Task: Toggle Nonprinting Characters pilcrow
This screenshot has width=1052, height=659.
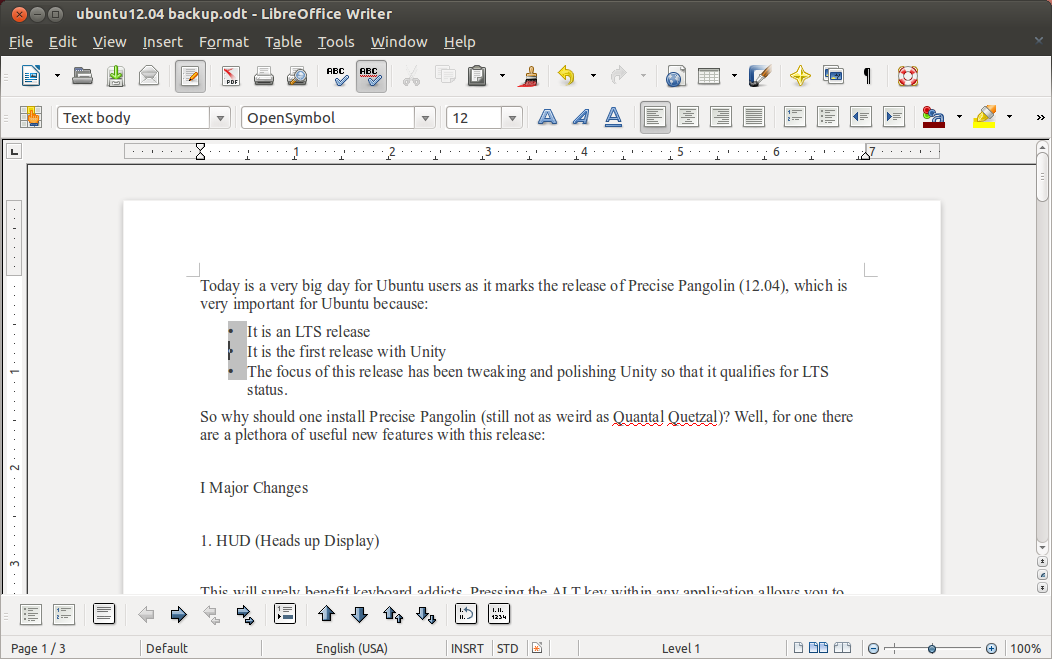Action: [867, 76]
